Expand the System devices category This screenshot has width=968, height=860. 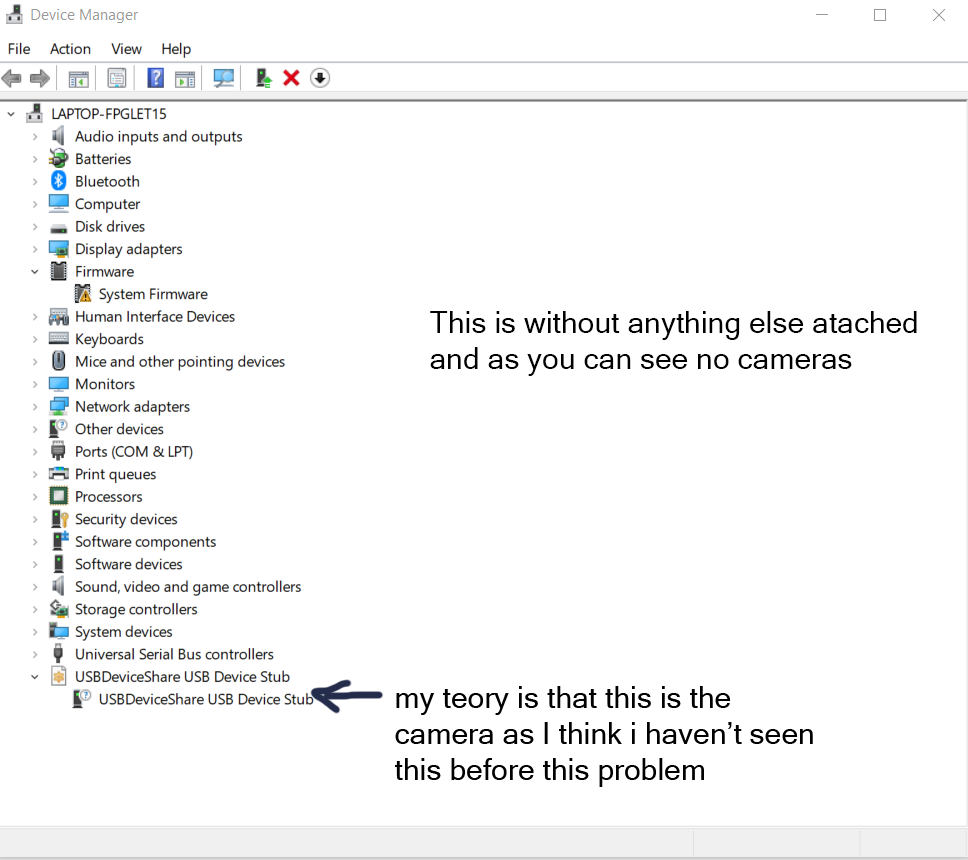click(35, 632)
